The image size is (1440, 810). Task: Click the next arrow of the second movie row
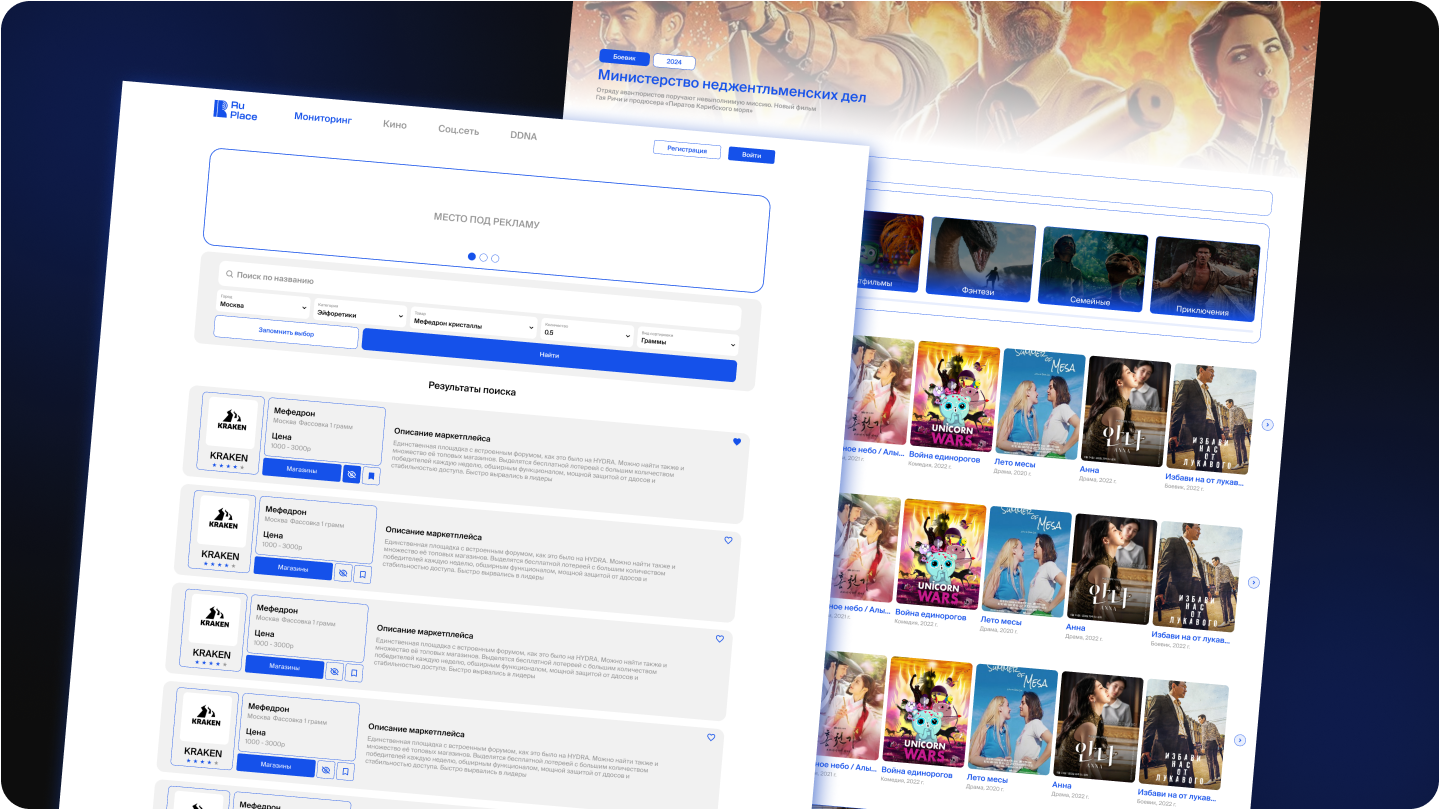click(x=1254, y=583)
